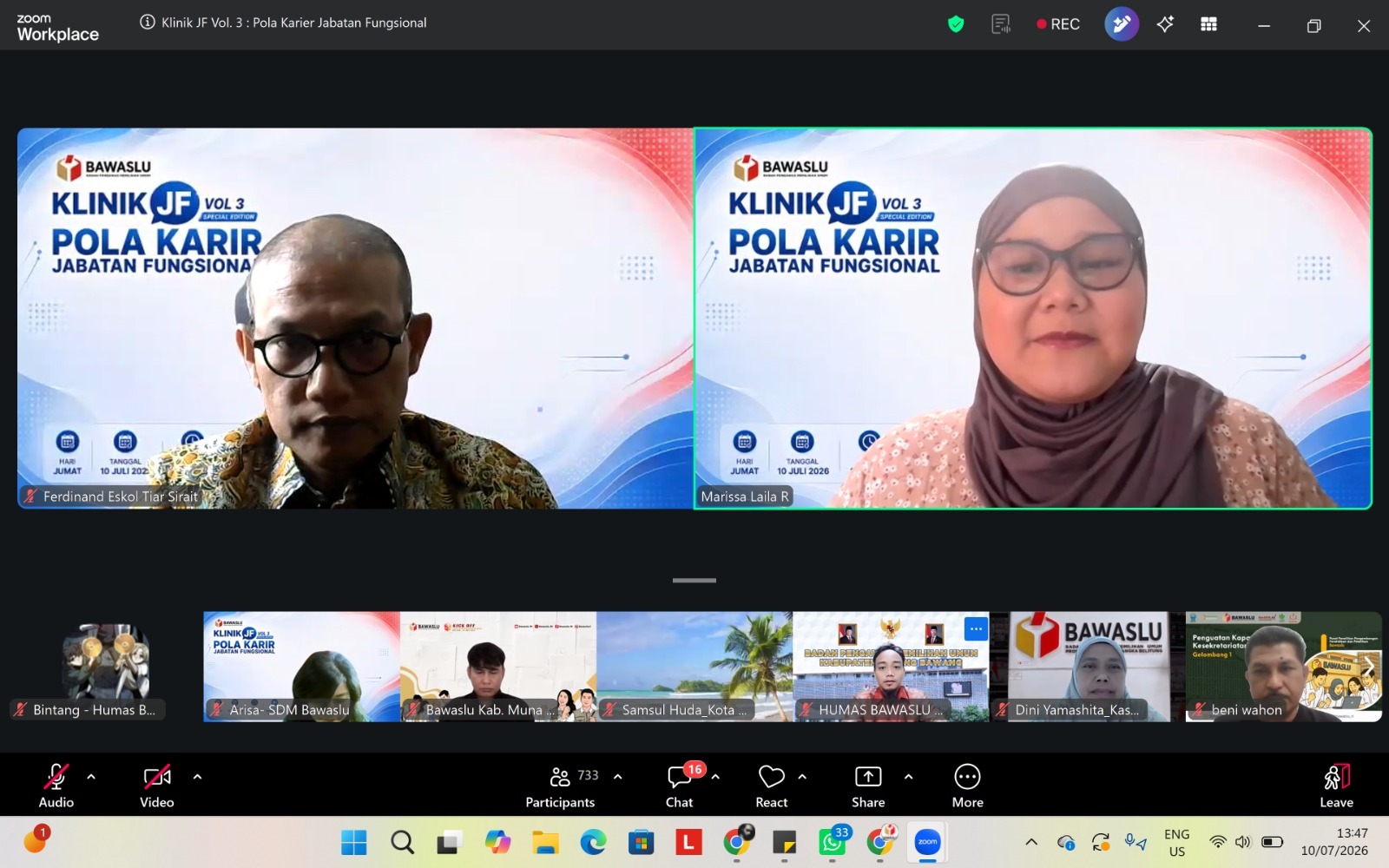Open the volume speaker tray icon
The image size is (1389, 868).
[x=1243, y=842]
